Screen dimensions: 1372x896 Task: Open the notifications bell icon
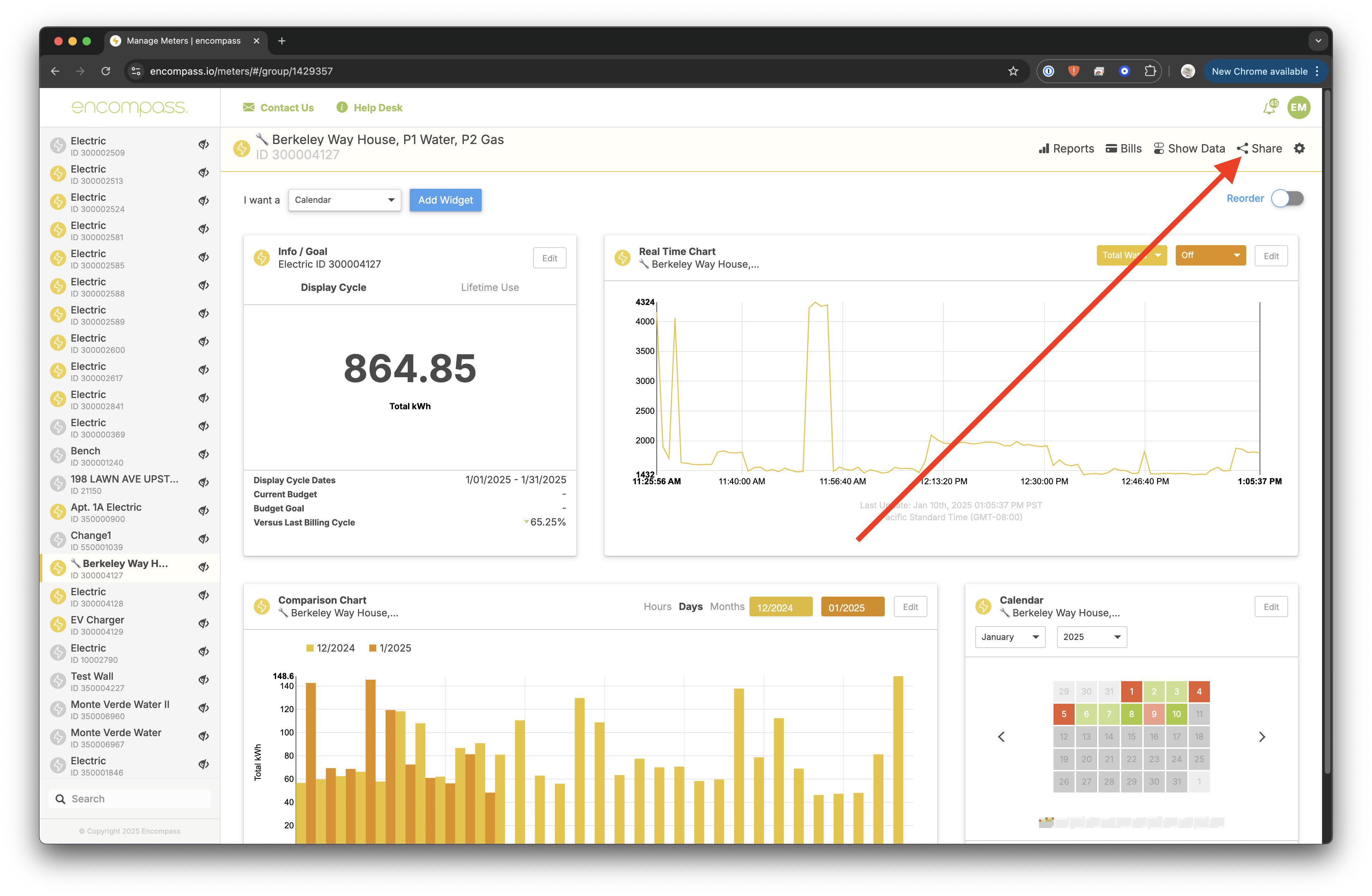coord(1269,108)
